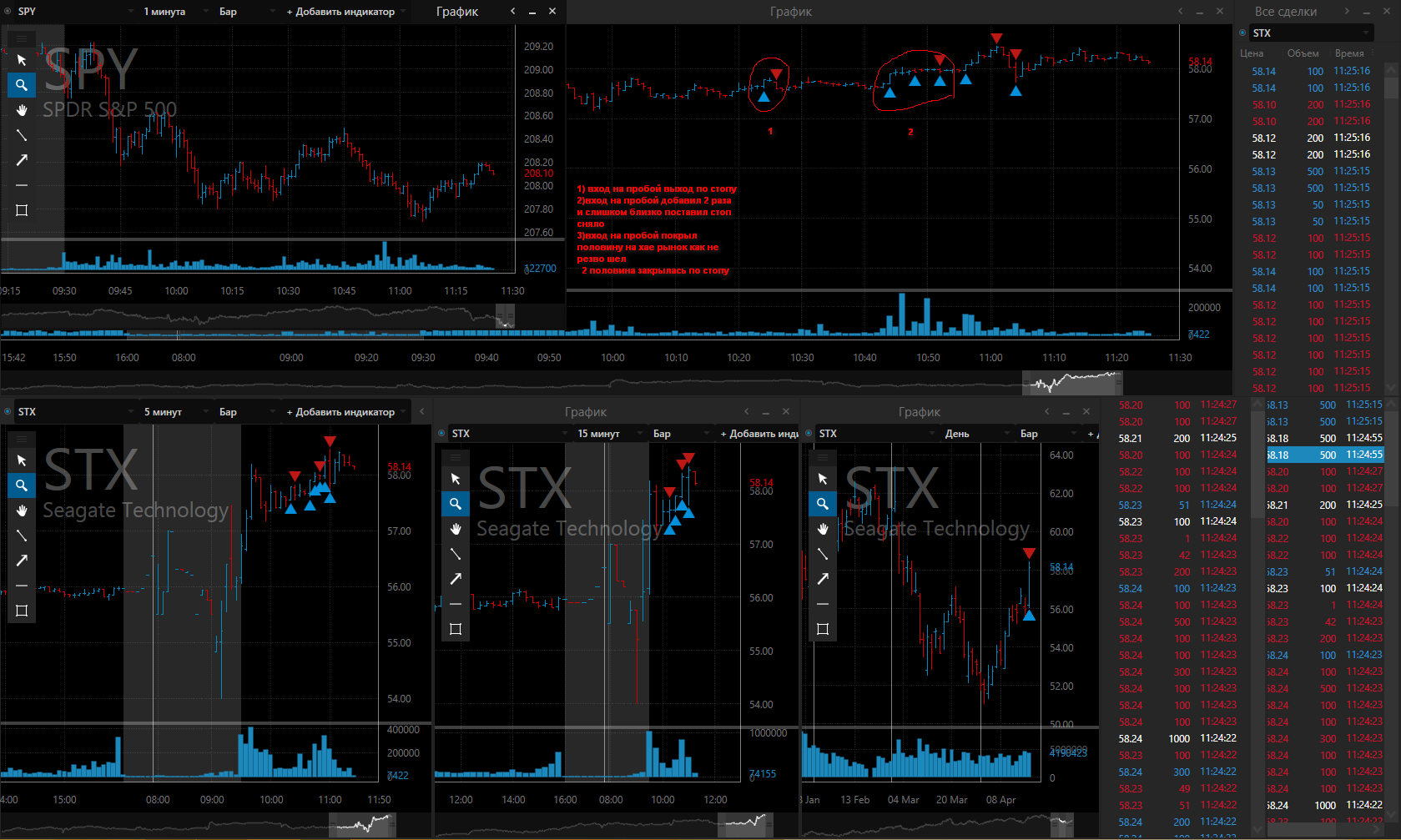Click 'График' title of SPY panel

(x=457, y=12)
